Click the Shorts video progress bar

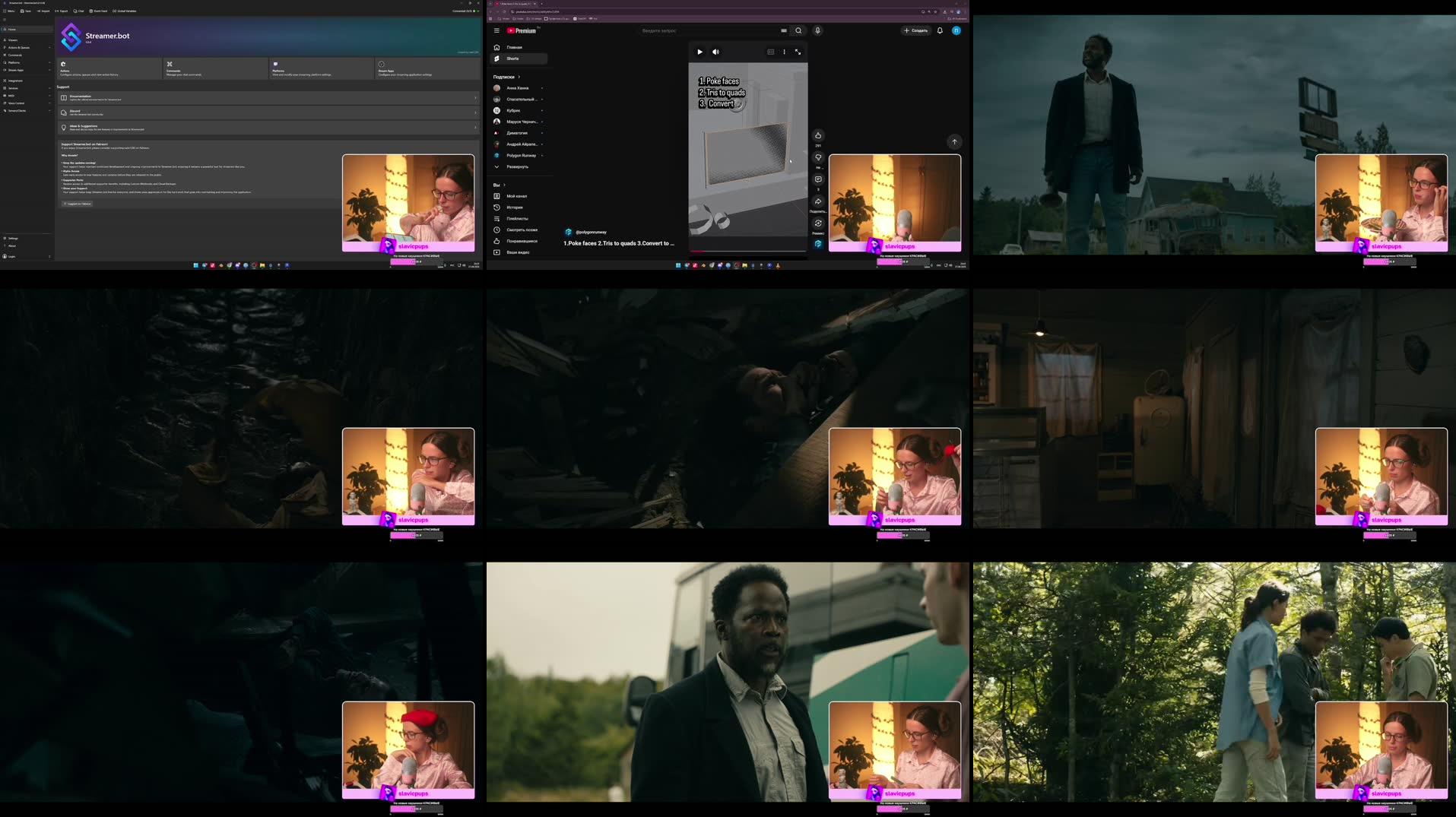tap(747, 251)
